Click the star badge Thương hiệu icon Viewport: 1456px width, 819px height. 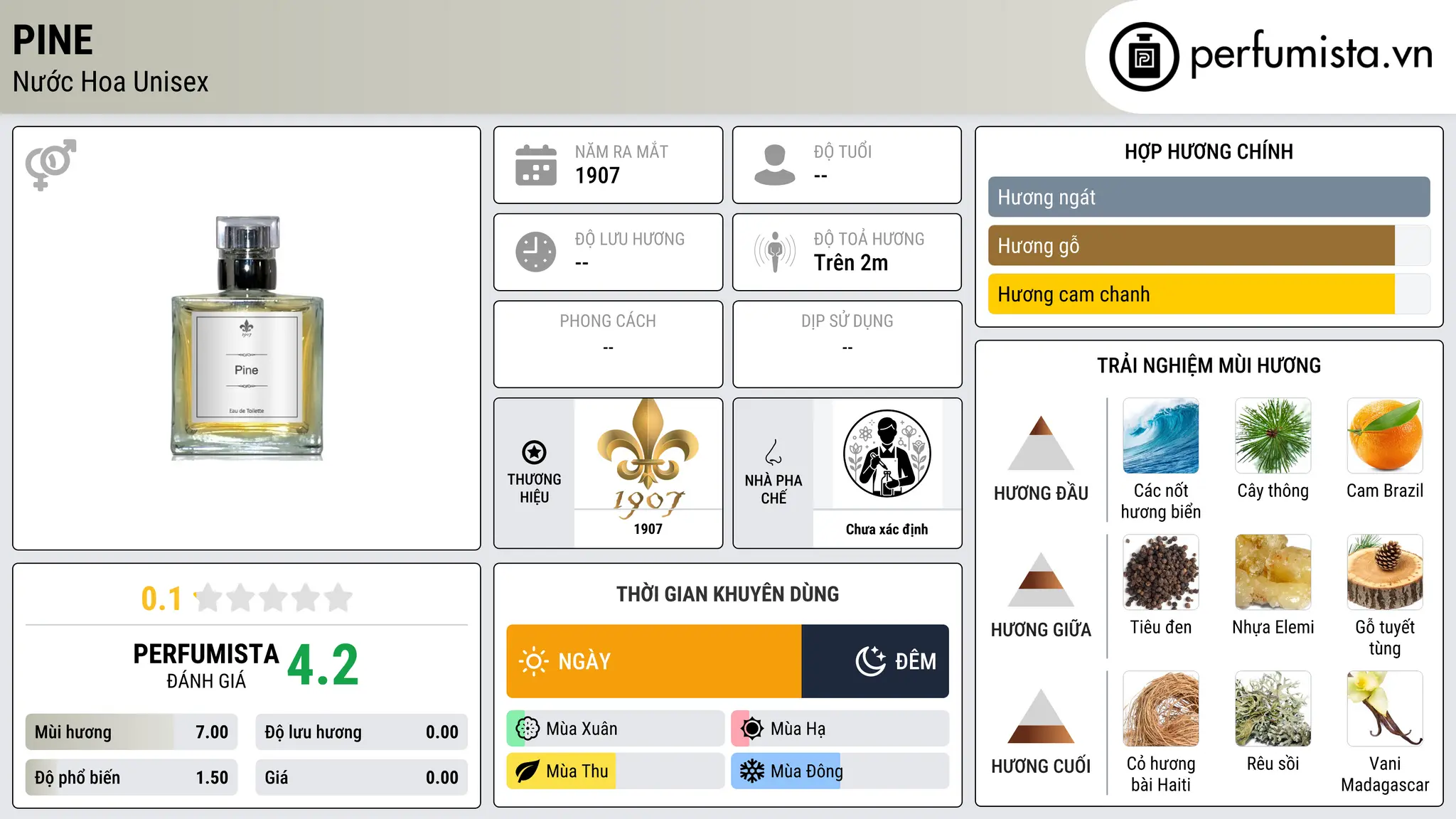534,452
